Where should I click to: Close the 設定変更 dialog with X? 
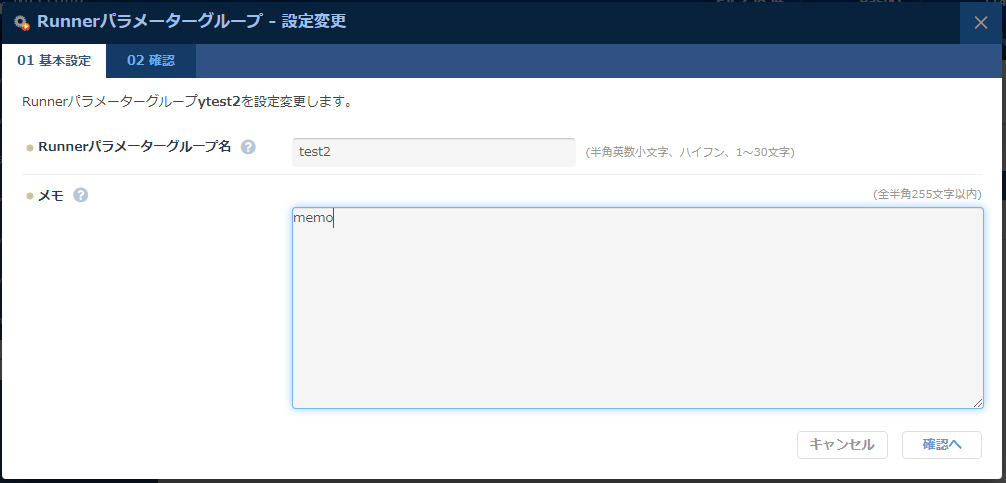[981, 22]
